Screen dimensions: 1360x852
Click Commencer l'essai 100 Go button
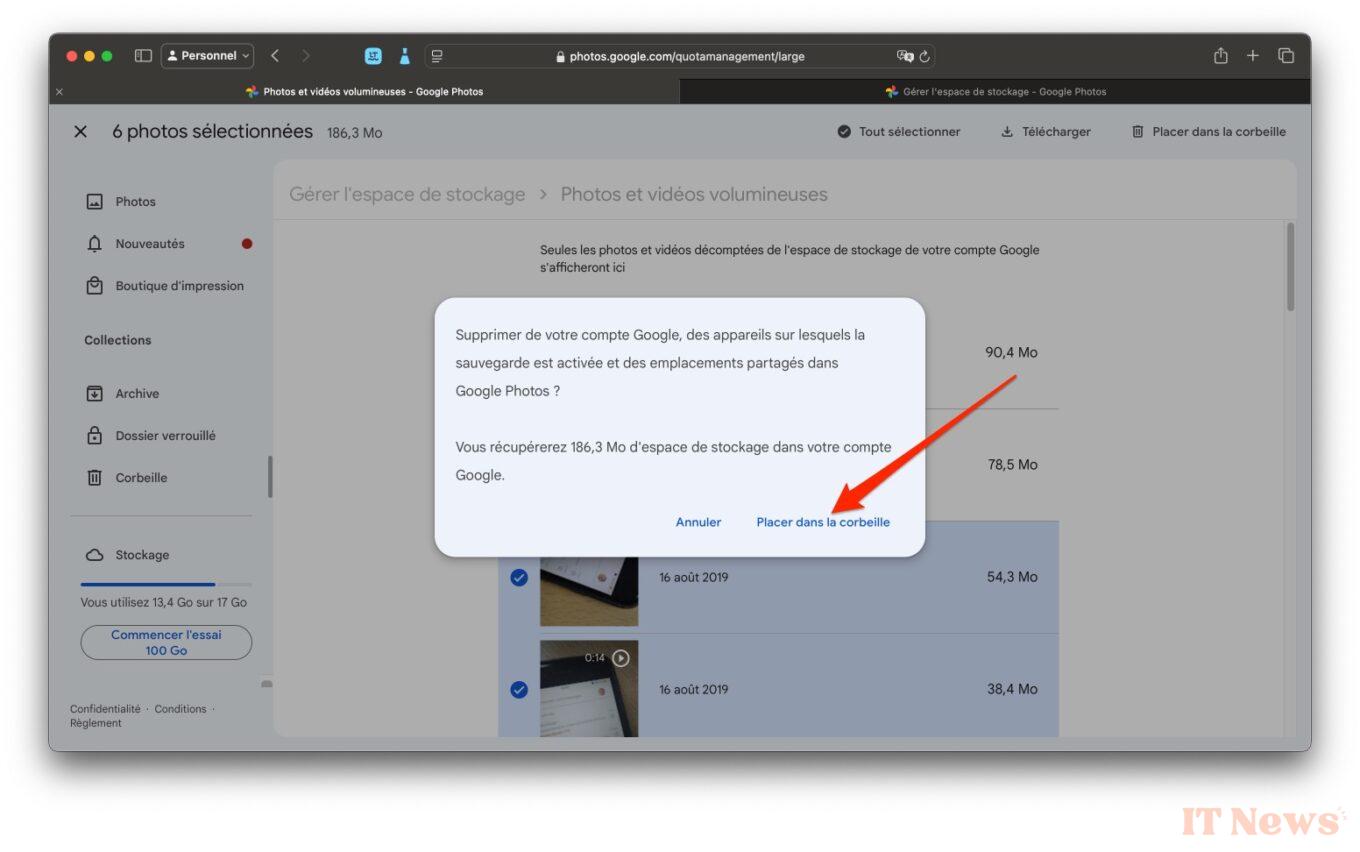[x=166, y=642]
